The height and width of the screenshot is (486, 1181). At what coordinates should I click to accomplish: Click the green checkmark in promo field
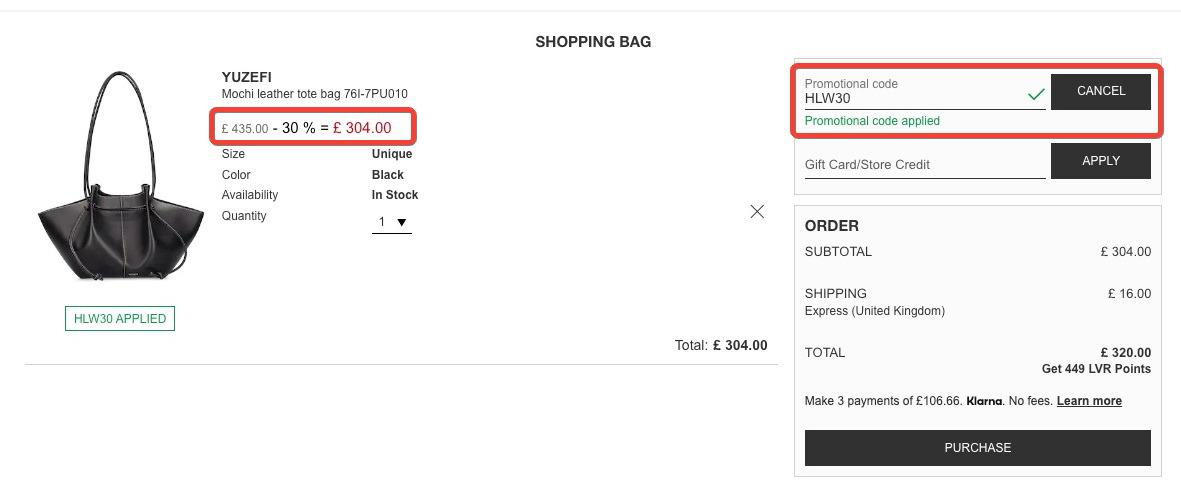coord(1036,95)
